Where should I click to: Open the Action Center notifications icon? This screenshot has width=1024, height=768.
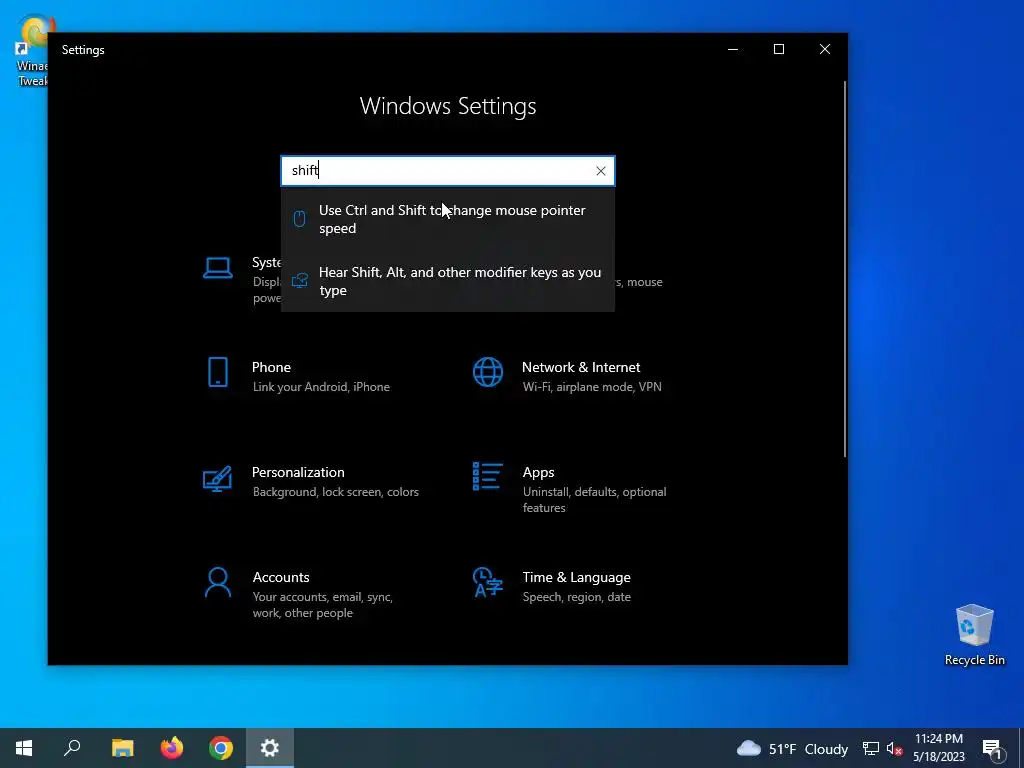(x=993, y=749)
